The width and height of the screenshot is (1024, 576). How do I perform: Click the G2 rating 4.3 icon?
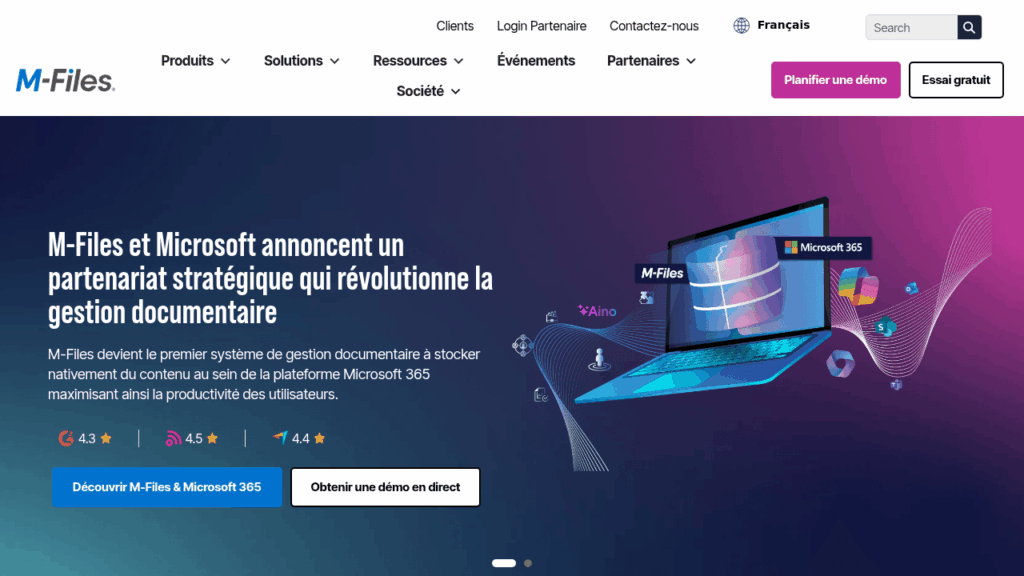point(66,438)
